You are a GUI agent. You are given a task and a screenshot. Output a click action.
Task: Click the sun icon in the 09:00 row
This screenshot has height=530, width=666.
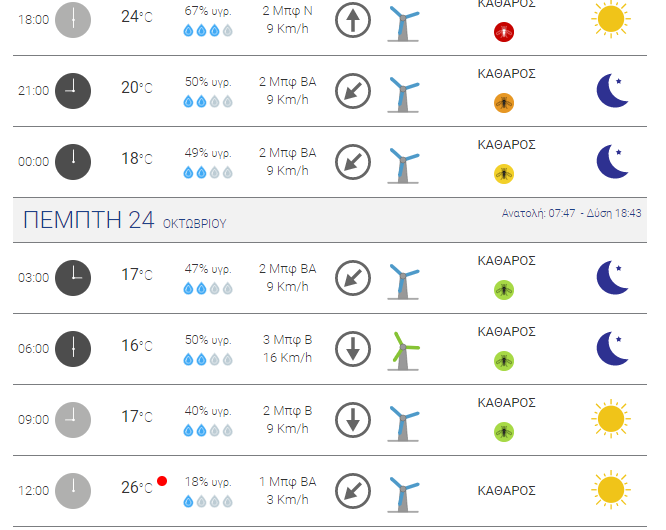click(x=611, y=419)
